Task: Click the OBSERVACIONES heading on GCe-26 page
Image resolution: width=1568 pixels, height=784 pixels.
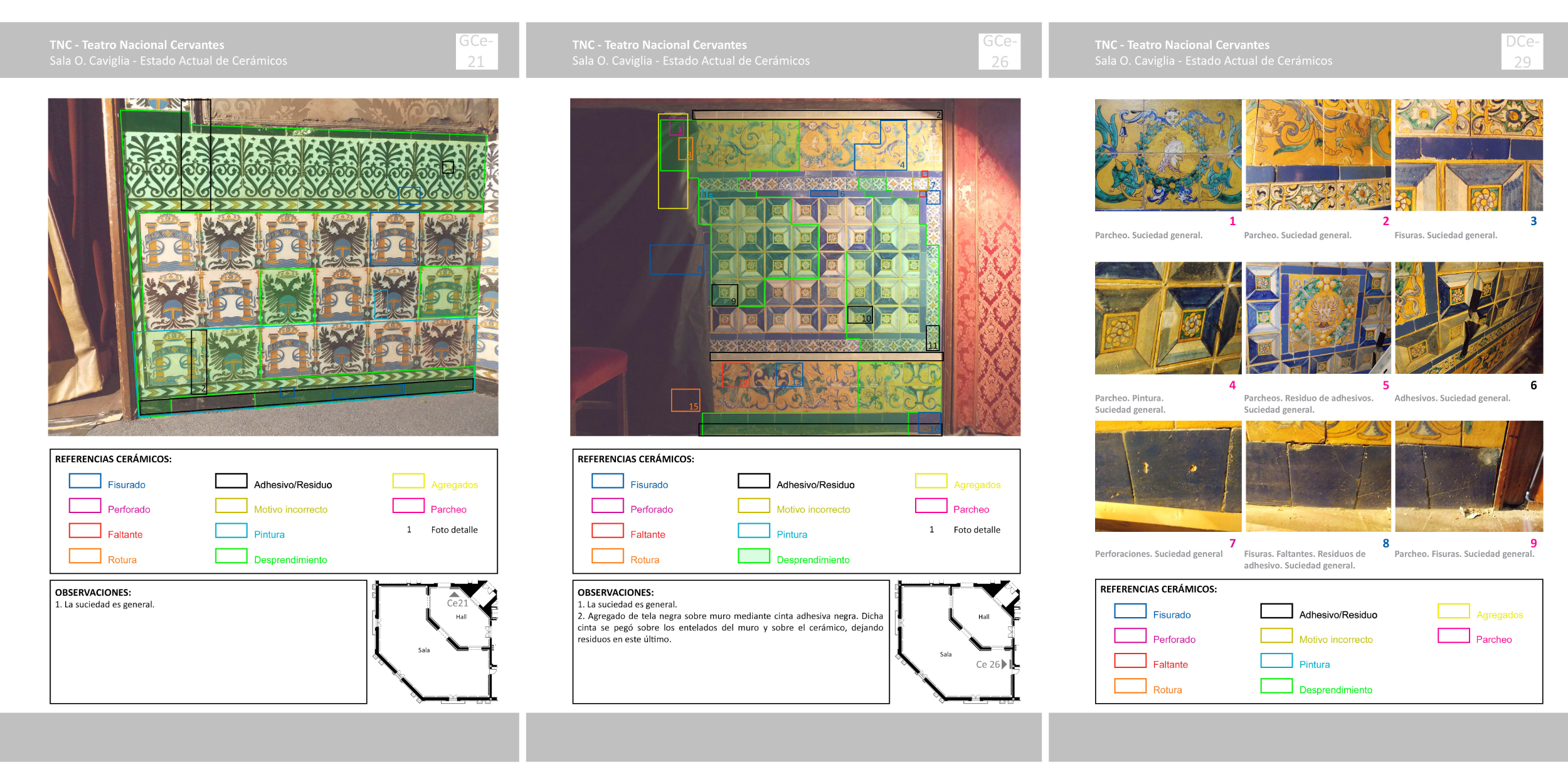Action: point(616,592)
